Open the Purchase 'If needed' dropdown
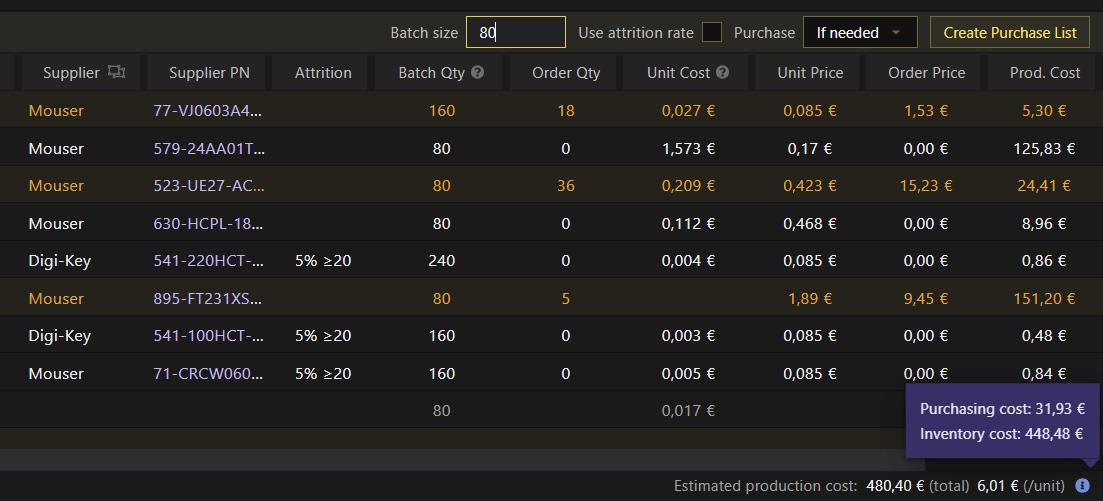Screen dimensions: 1103x501 tap(860, 33)
